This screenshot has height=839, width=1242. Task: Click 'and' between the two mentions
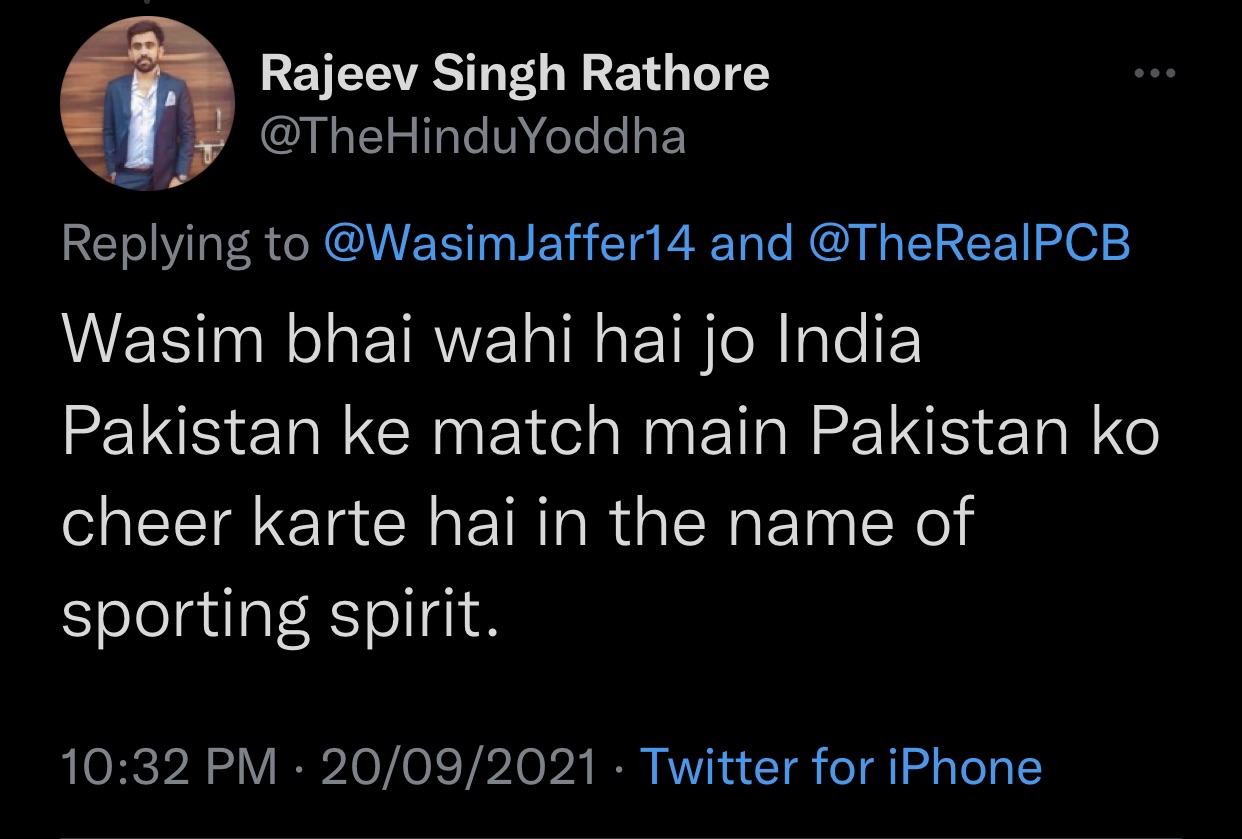(750, 243)
